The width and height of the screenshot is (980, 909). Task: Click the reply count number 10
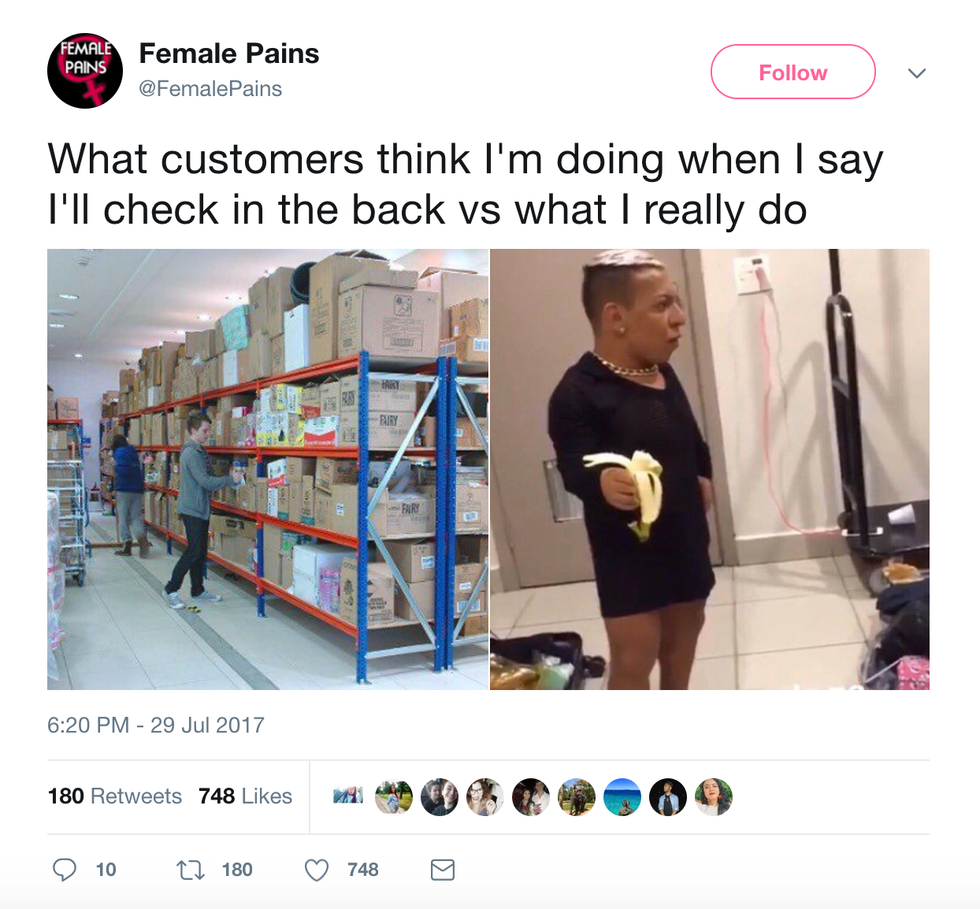coord(106,870)
